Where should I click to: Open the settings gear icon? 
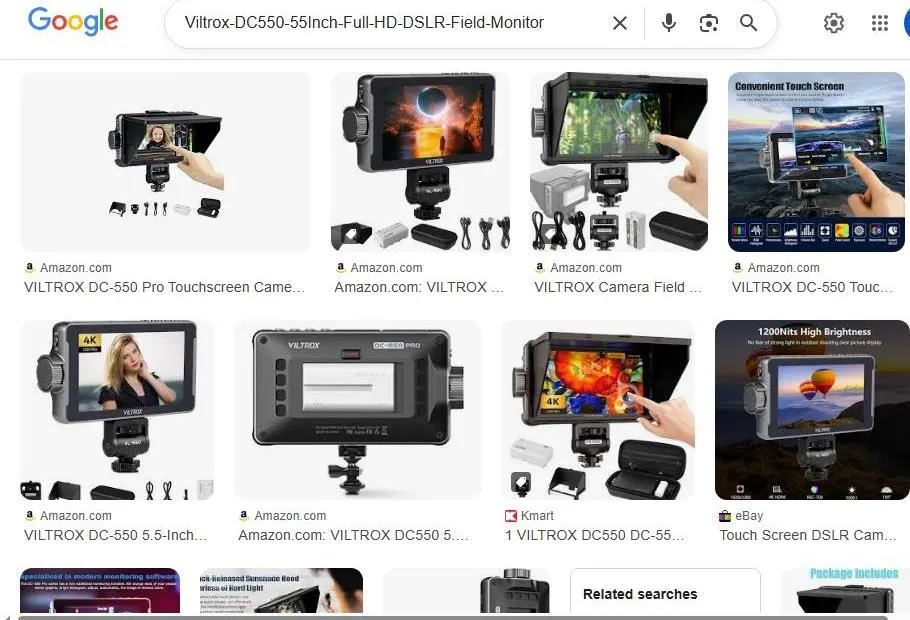click(x=833, y=23)
